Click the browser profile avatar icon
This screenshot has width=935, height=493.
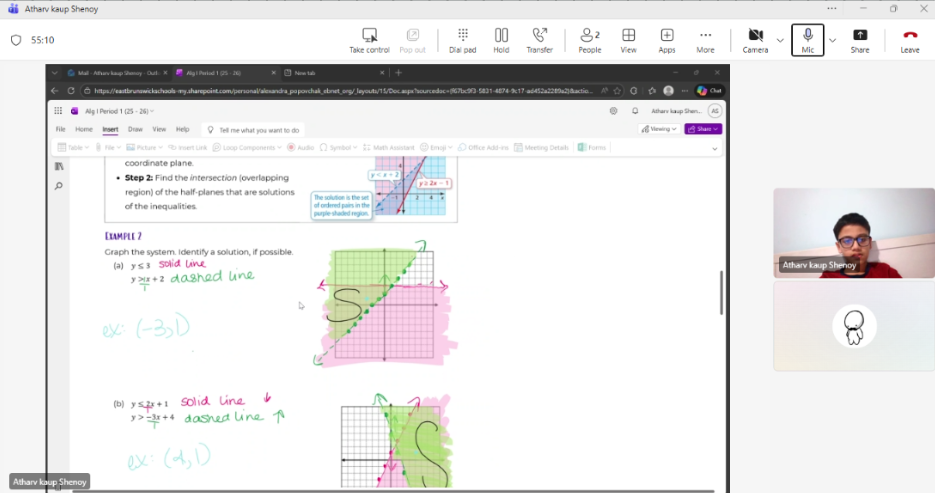668,91
